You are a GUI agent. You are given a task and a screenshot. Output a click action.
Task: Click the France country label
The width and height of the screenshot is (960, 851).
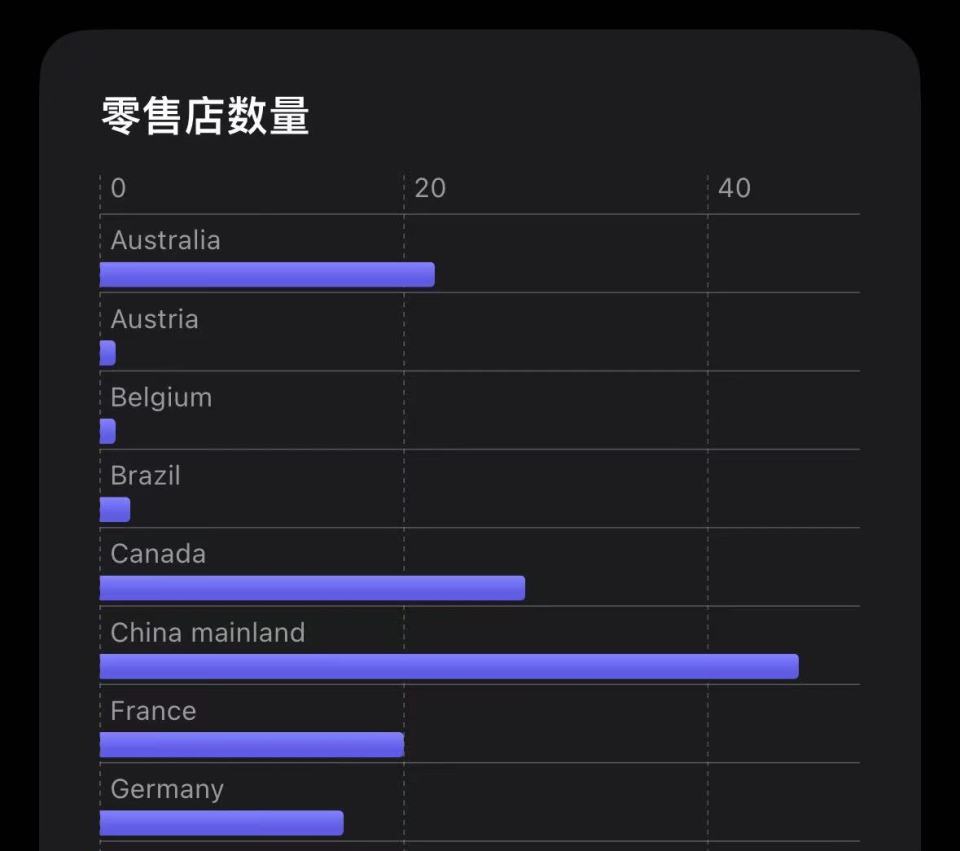click(153, 711)
